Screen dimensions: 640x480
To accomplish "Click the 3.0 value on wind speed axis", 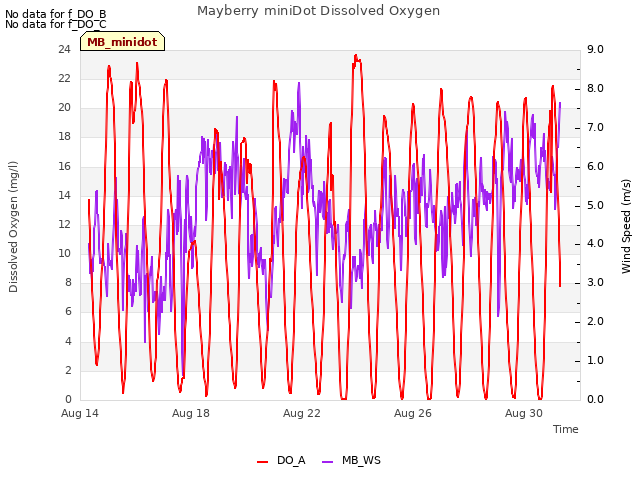I will 595,282.
